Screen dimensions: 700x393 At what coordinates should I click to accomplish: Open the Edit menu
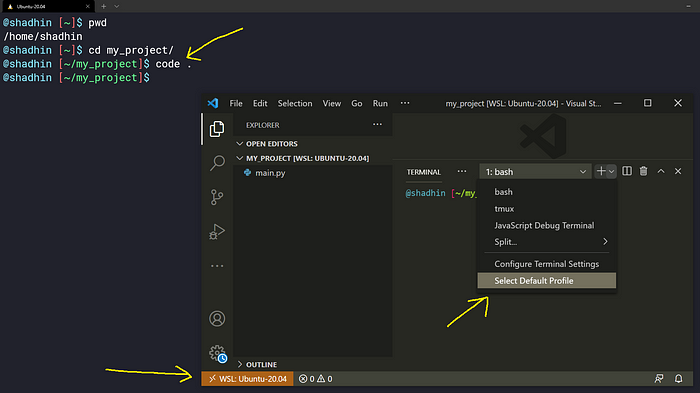(x=260, y=103)
